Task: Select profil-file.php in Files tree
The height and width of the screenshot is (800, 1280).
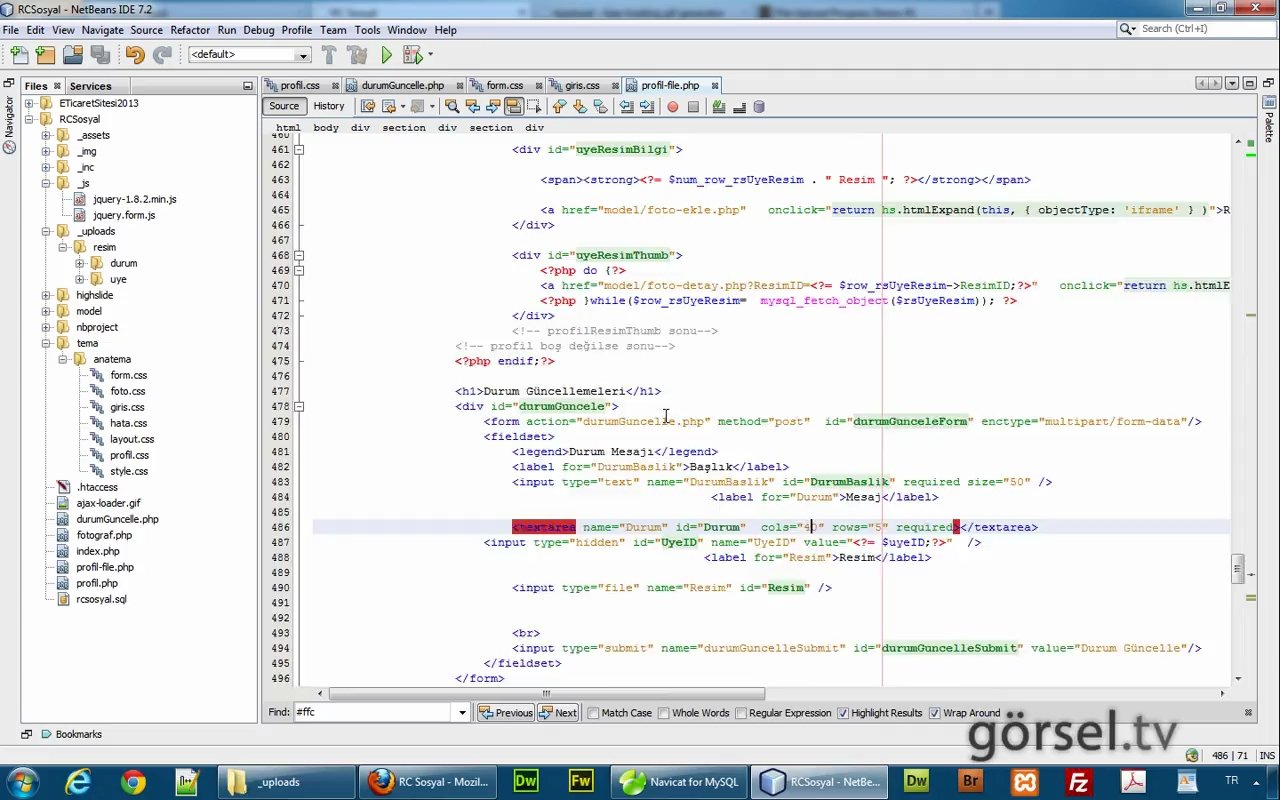Action: tap(105, 567)
